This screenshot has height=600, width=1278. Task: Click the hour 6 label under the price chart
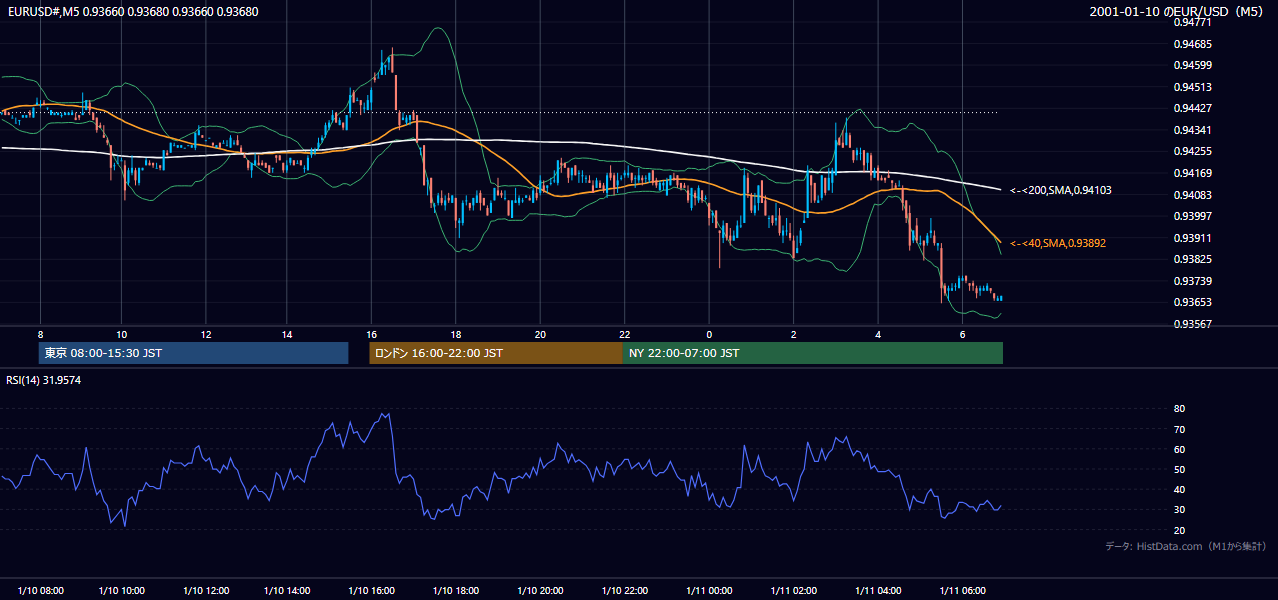click(962, 334)
